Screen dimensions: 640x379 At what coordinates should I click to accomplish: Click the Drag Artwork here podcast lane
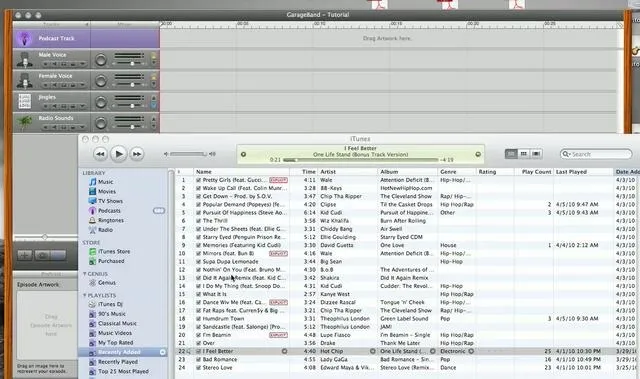[387, 38]
